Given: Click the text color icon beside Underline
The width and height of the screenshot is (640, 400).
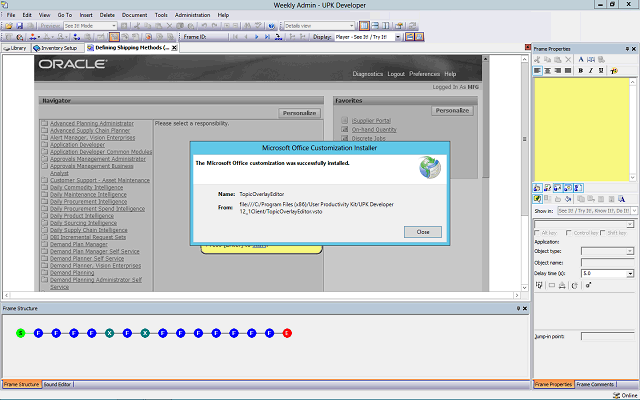Looking at the screenshot, I should [613, 71].
